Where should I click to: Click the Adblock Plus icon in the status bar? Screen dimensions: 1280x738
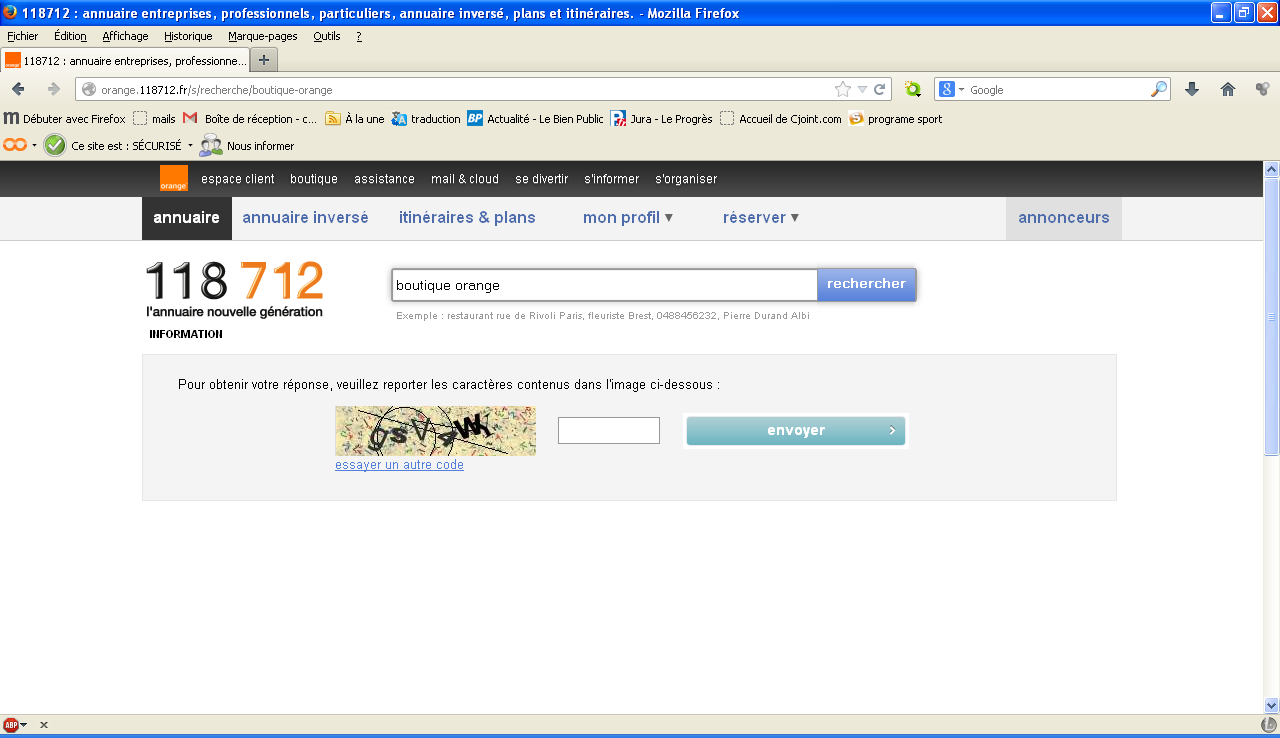coord(11,725)
